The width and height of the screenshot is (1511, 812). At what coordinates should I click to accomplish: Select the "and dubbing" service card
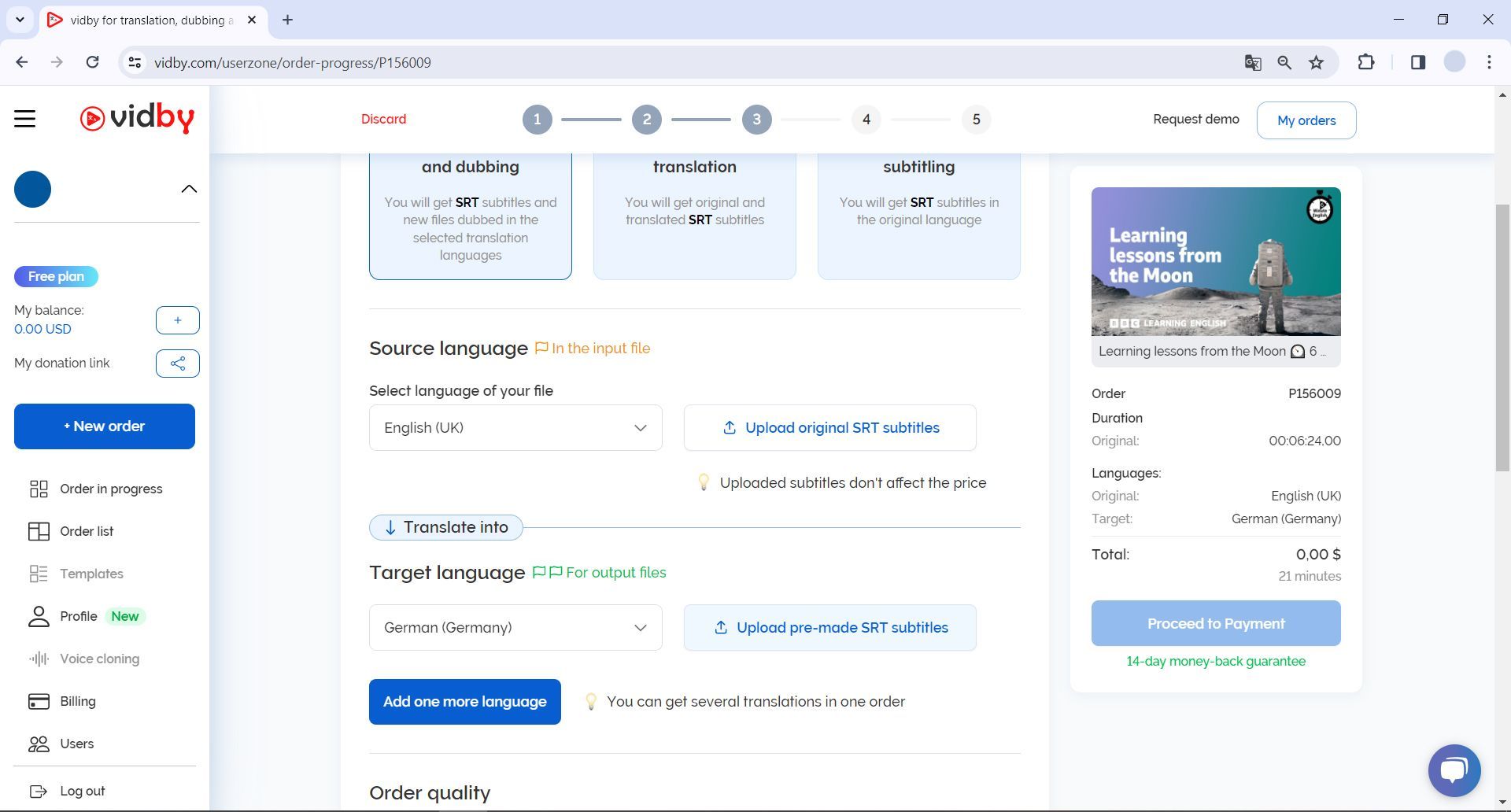[x=470, y=212]
